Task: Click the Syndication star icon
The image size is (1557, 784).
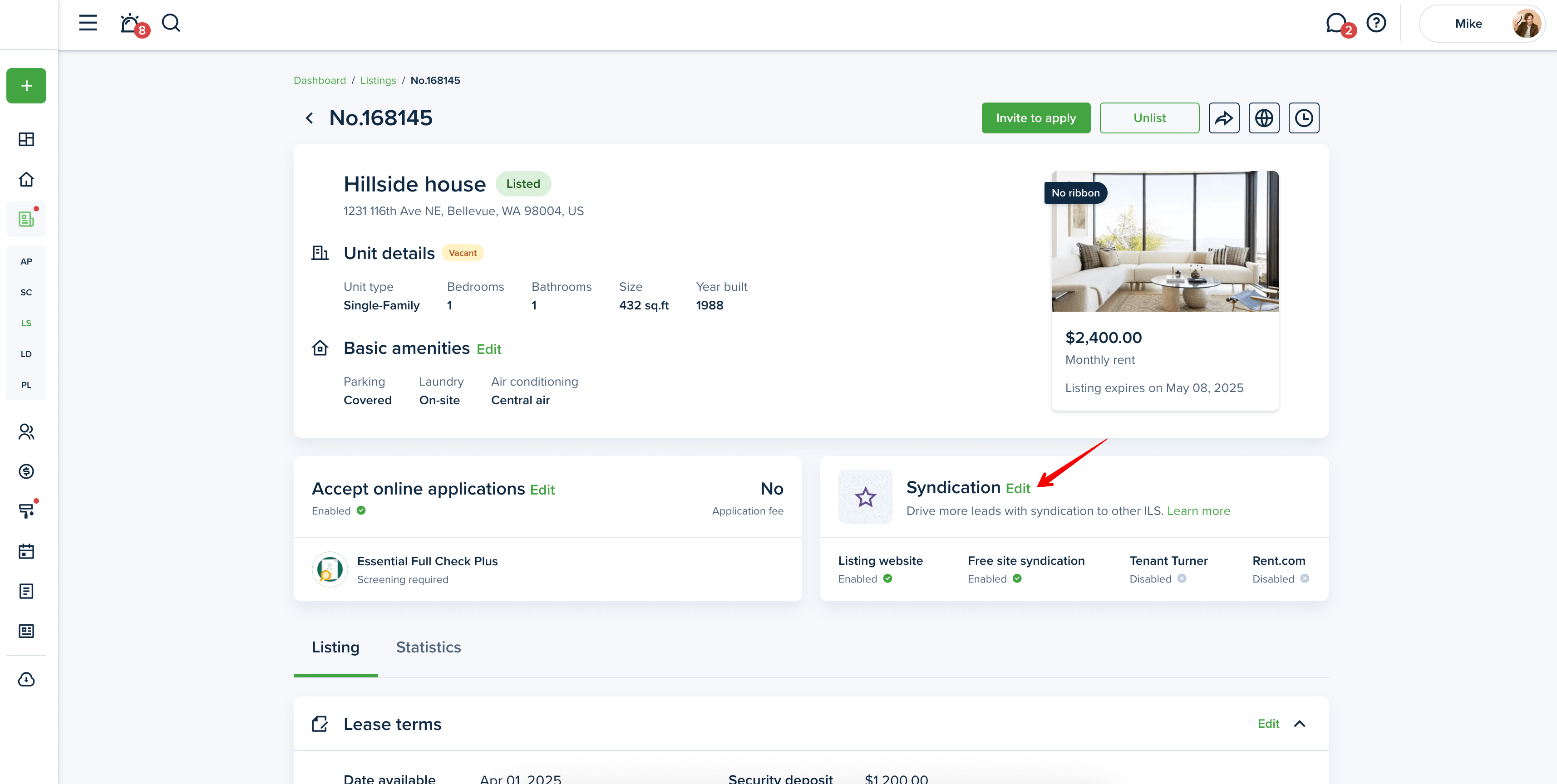Action: pos(866,496)
